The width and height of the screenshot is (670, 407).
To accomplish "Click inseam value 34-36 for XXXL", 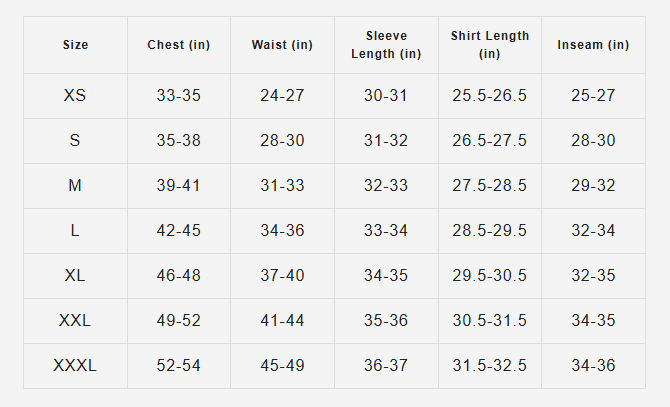I will pyautogui.click(x=593, y=366).
